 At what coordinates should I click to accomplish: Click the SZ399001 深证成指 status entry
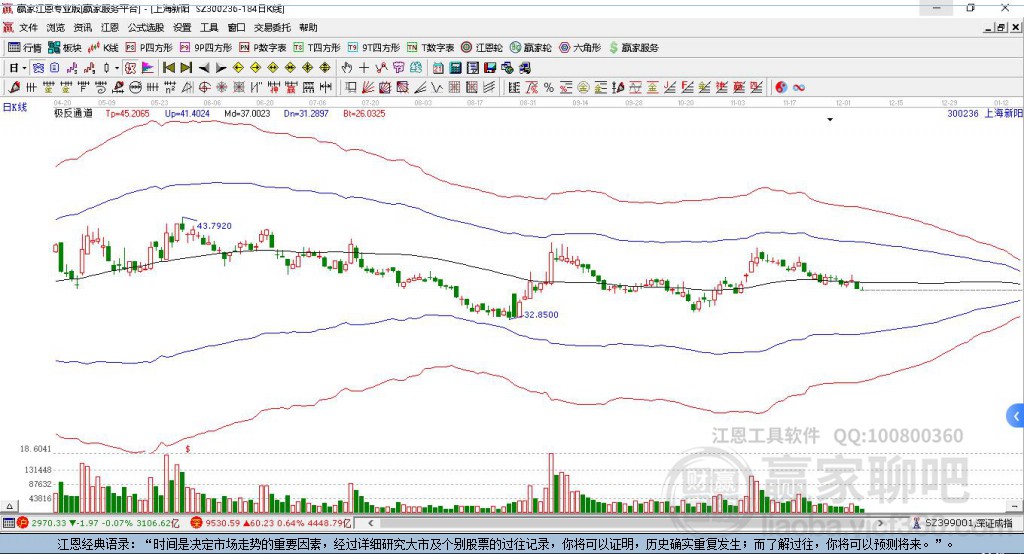pos(962,523)
